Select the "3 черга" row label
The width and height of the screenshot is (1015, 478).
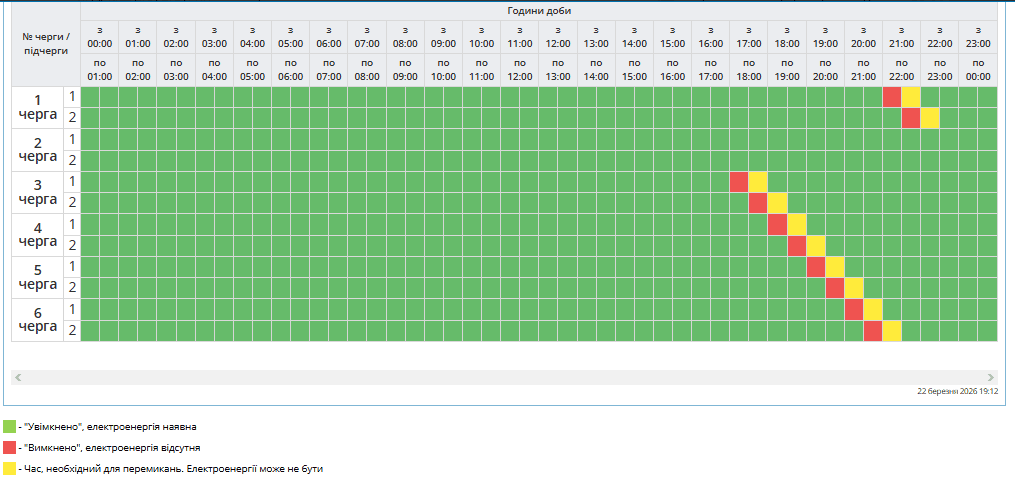pyautogui.click(x=38, y=192)
